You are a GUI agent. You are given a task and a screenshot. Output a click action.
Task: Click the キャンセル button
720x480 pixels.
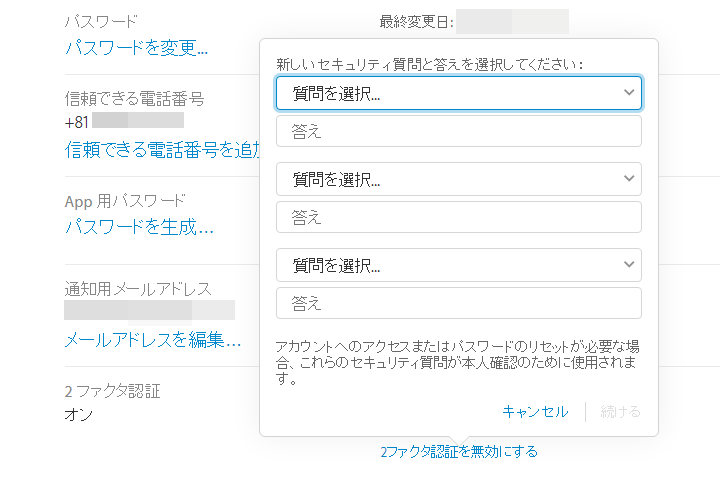pos(535,412)
